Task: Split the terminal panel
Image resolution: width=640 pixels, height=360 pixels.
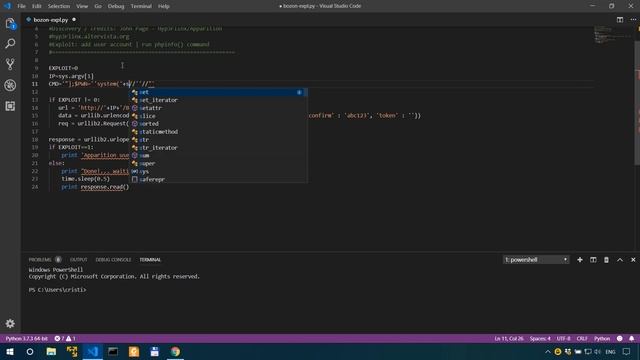Action: click(x=593, y=260)
